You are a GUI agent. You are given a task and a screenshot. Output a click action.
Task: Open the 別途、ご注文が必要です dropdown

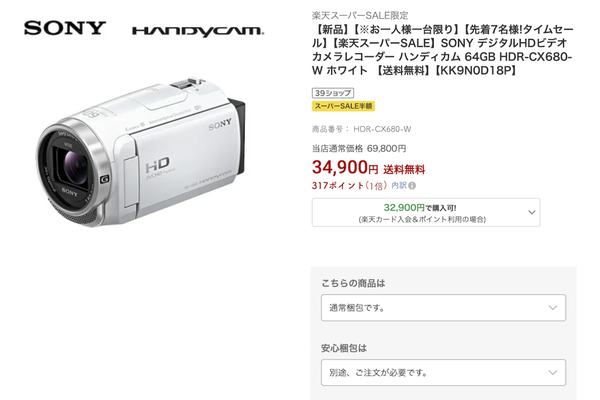[443, 372]
